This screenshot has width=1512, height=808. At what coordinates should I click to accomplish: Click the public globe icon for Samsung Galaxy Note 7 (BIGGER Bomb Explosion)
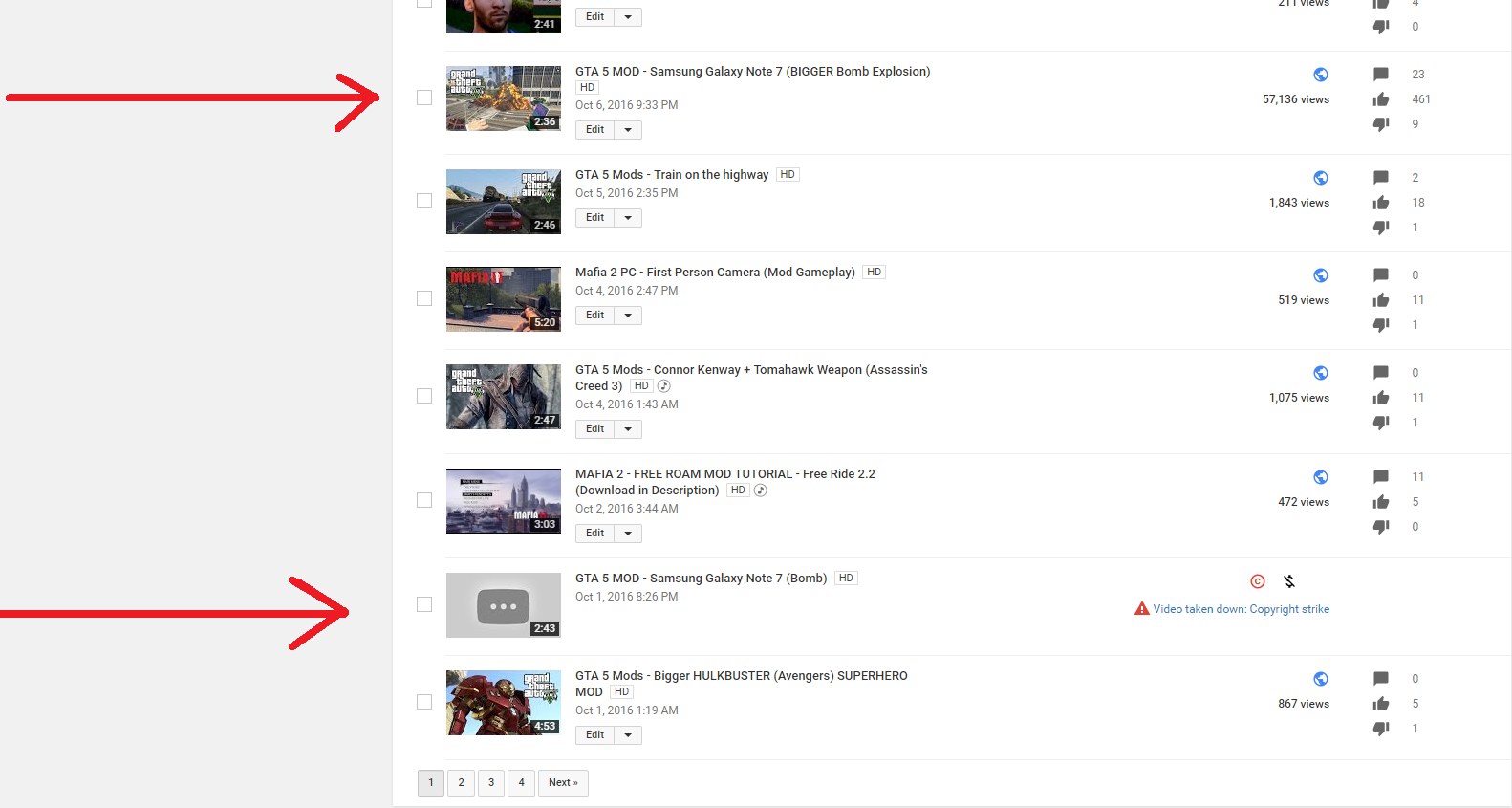point(1321,75)
